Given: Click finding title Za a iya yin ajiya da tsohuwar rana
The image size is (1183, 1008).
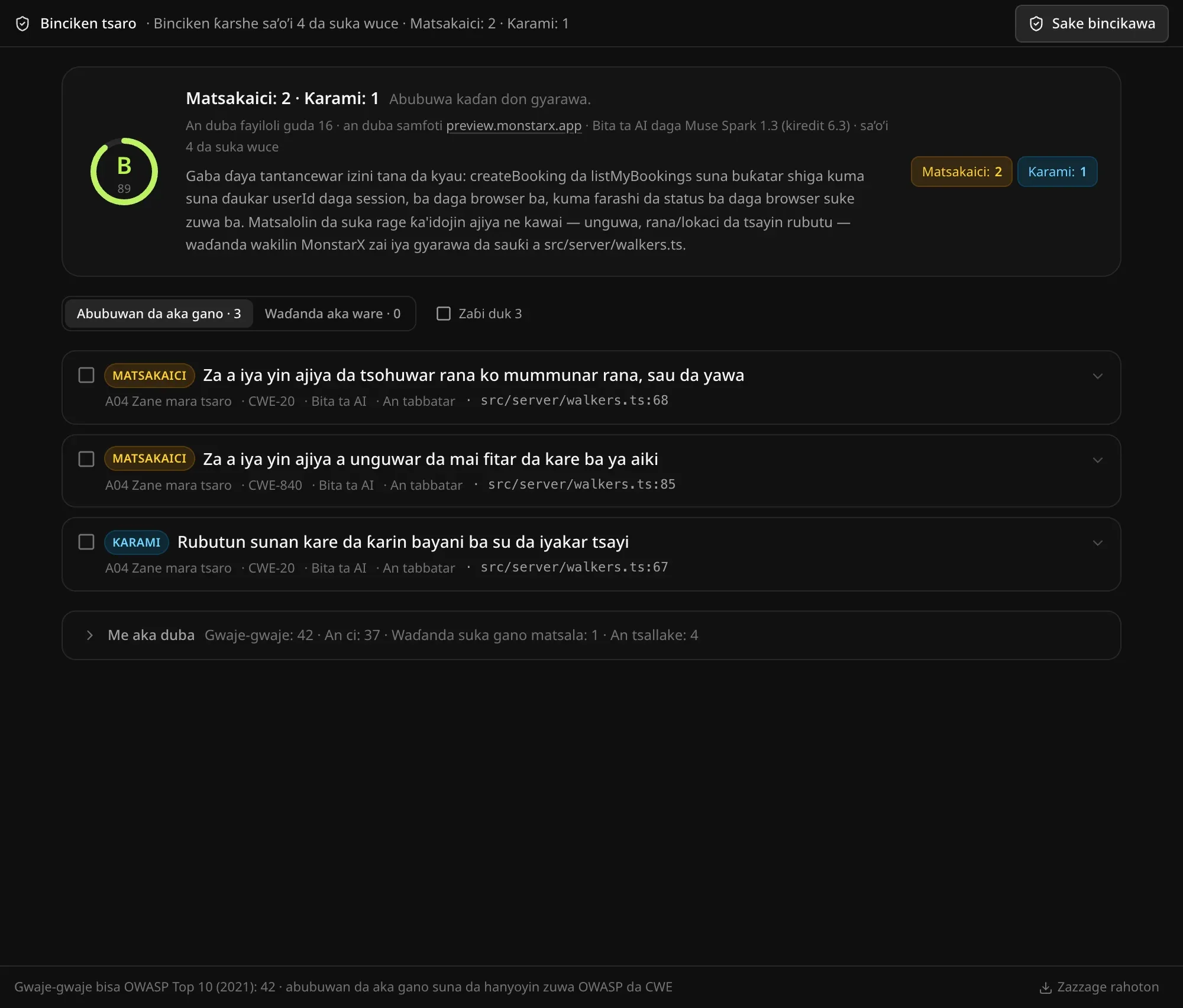Looking at the screenshot, I should [x=473, y=375].
